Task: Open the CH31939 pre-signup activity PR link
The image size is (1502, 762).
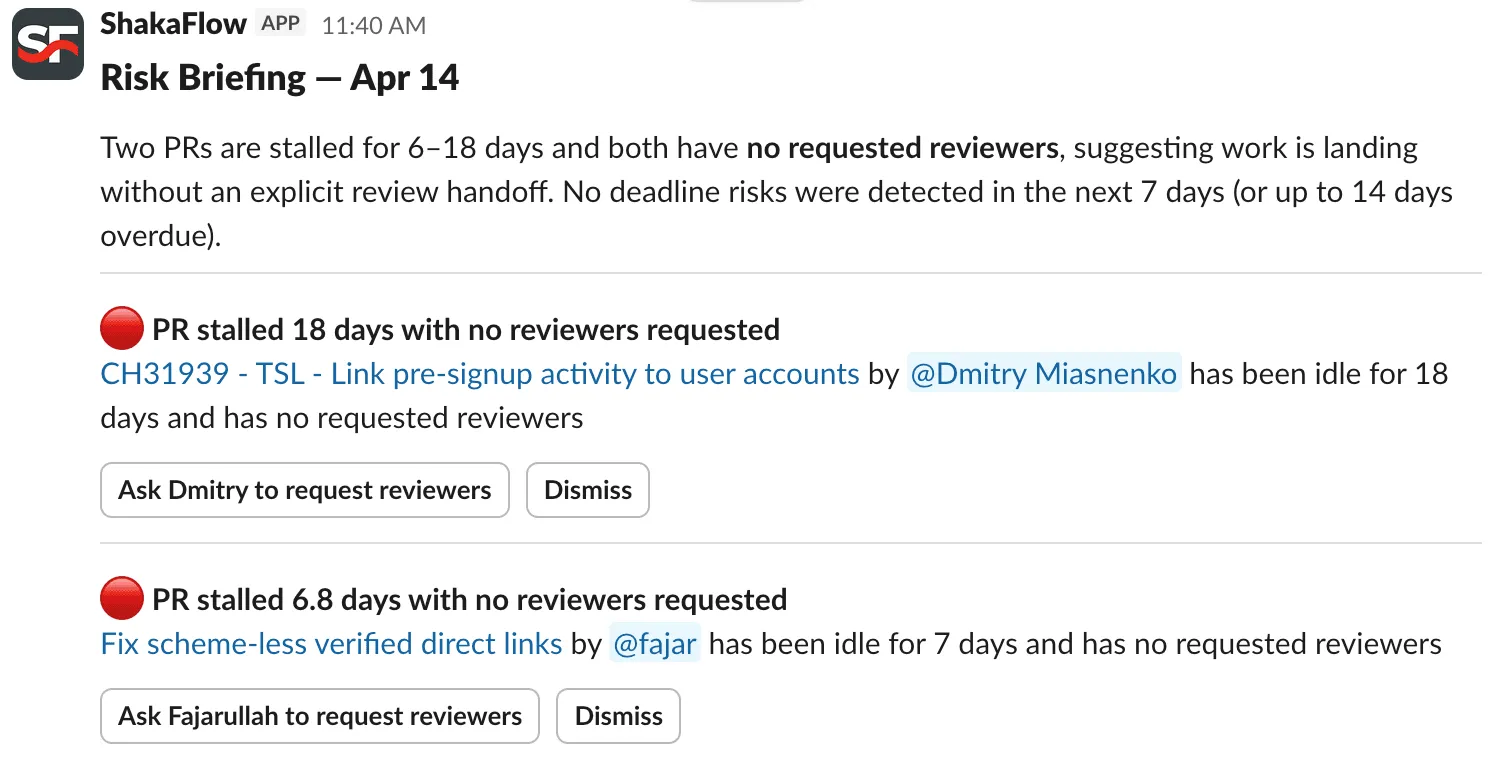Action: click(x=478, y=373)
